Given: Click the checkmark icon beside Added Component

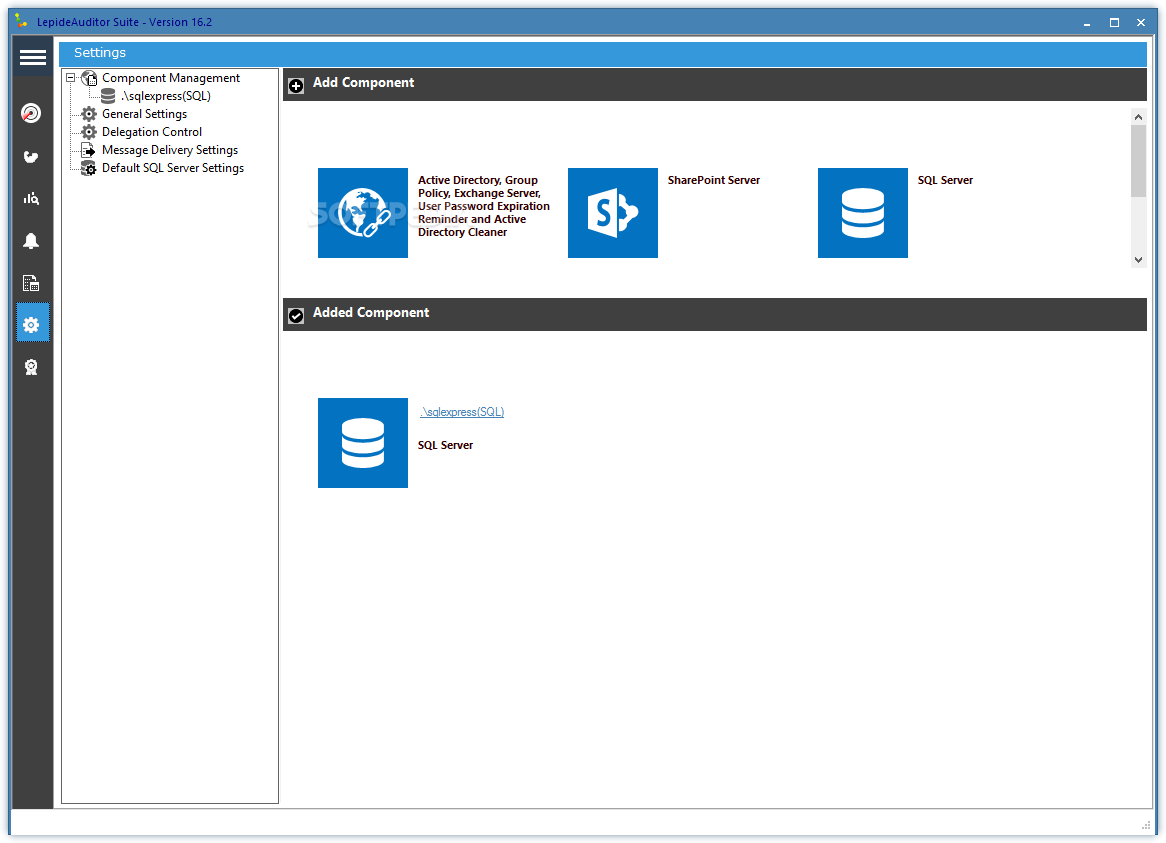Looking at the screenshot, I should [296, 316].
